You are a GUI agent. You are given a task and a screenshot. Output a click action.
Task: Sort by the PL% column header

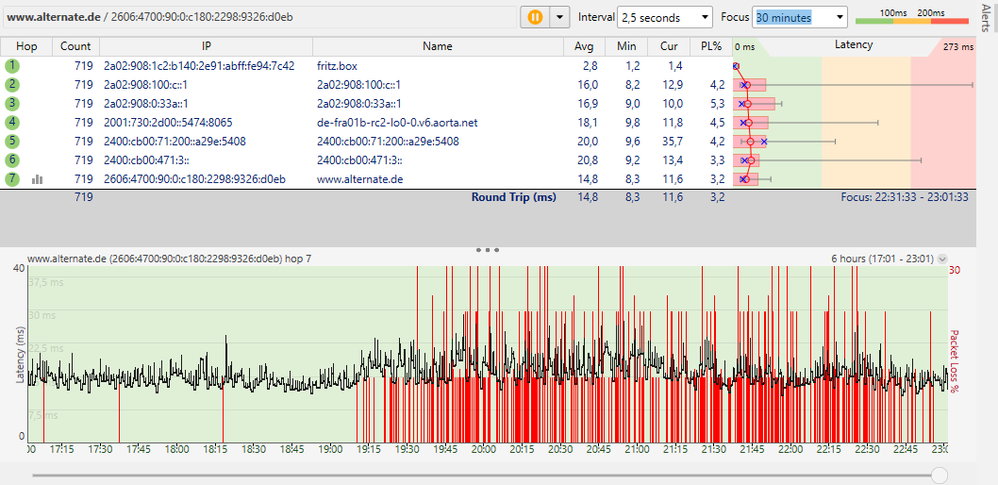click(711, 47)
